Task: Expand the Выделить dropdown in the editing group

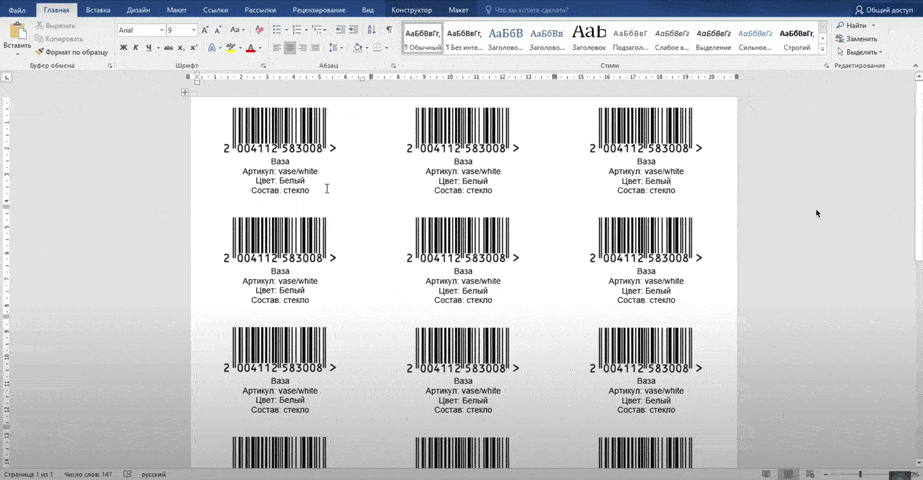Action: coord(860,52)
